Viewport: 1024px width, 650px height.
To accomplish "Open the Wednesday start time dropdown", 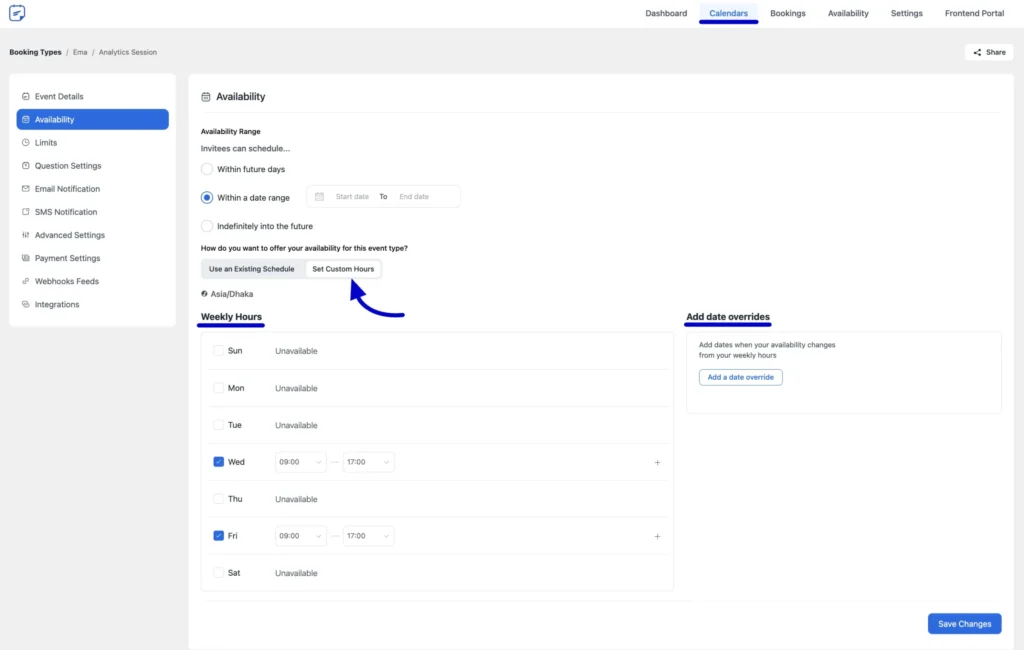I will pyautogui.click(x=300, y=461).
